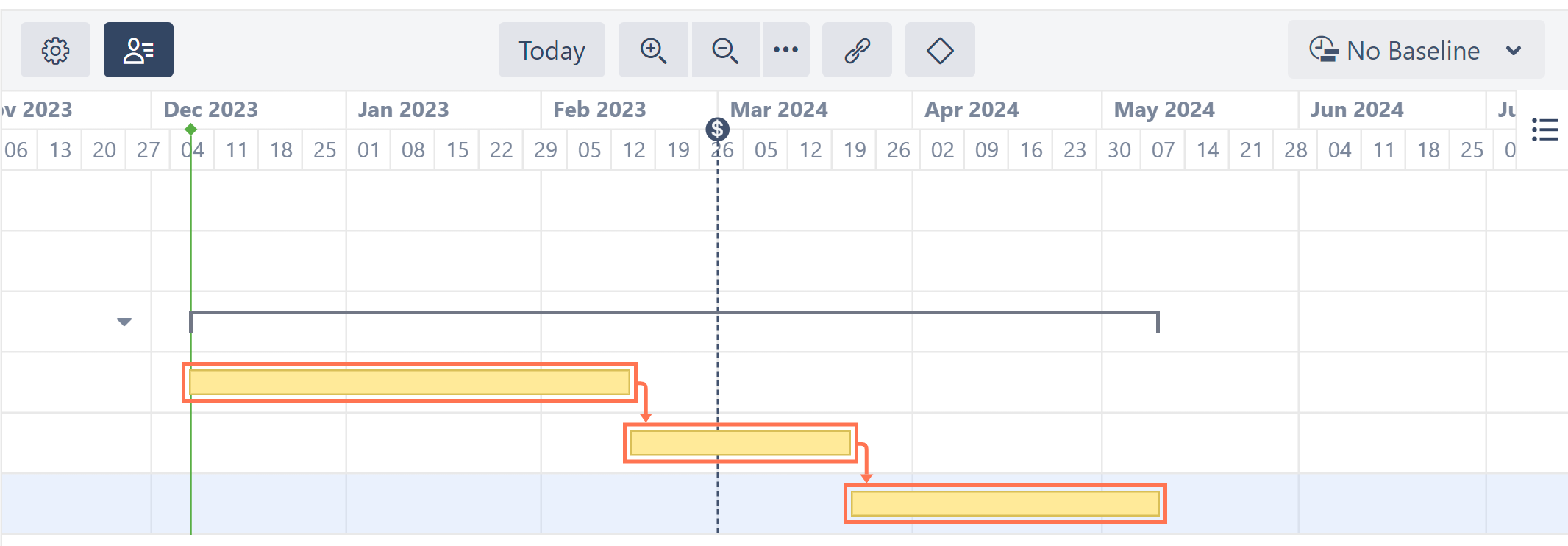The width and height of the screenshot is (1568, 546).
Task: Select the second yellow task bar
Action: pos(741,443)
